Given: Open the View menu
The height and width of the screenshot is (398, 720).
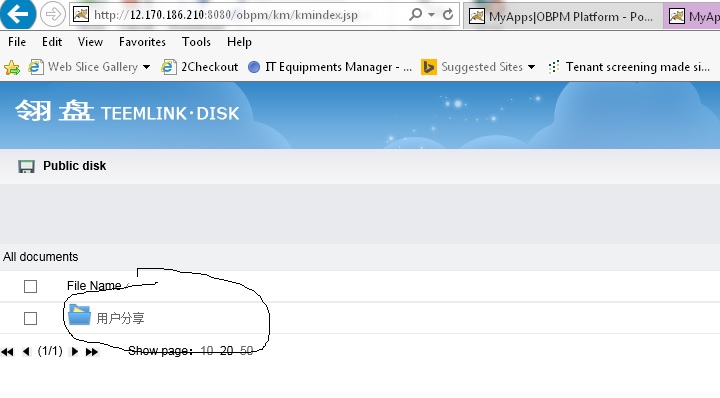Looking at the screenshot, I should point(90,42).
